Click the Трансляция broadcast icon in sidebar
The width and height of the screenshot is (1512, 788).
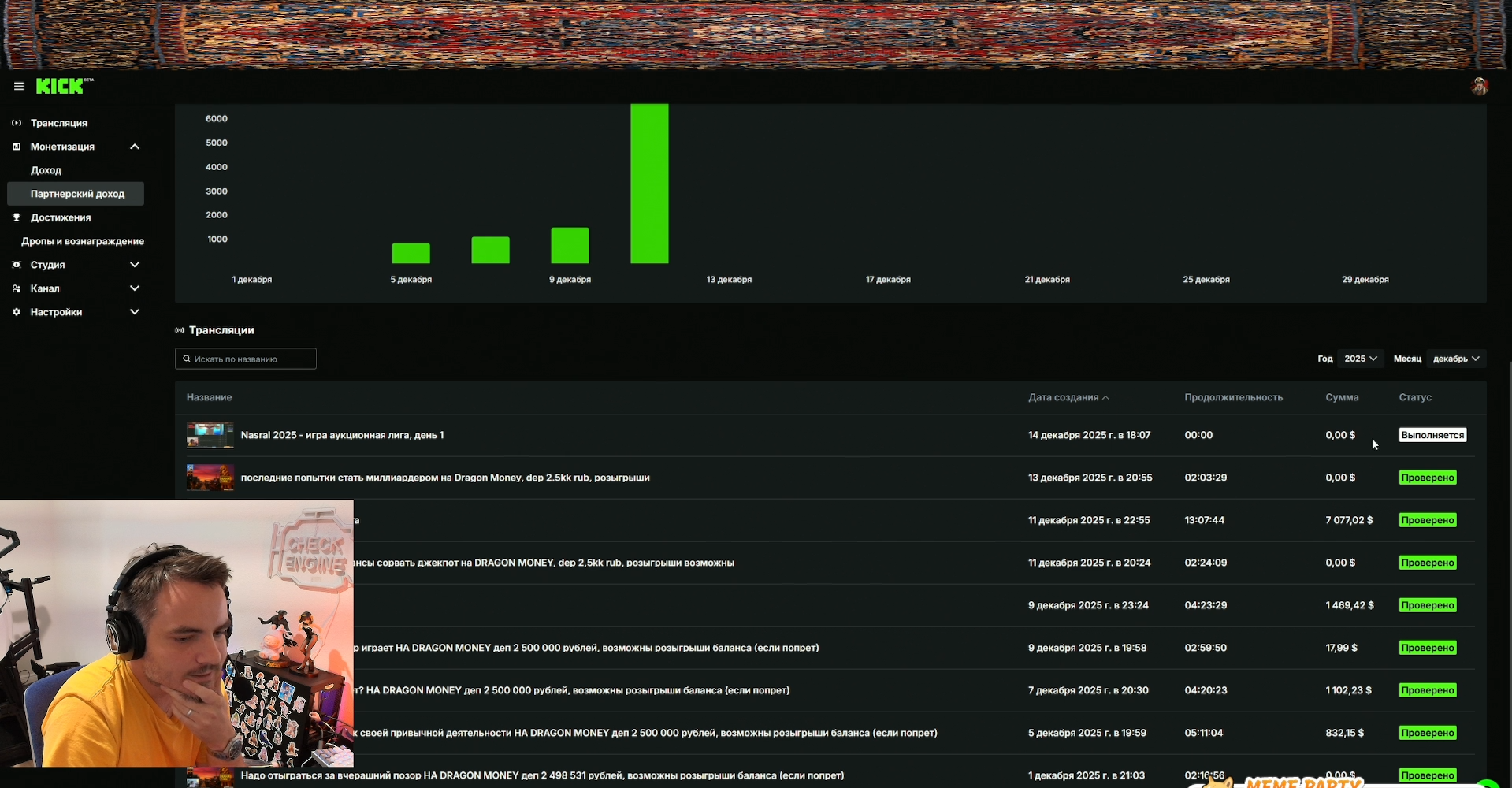point(17,123)
